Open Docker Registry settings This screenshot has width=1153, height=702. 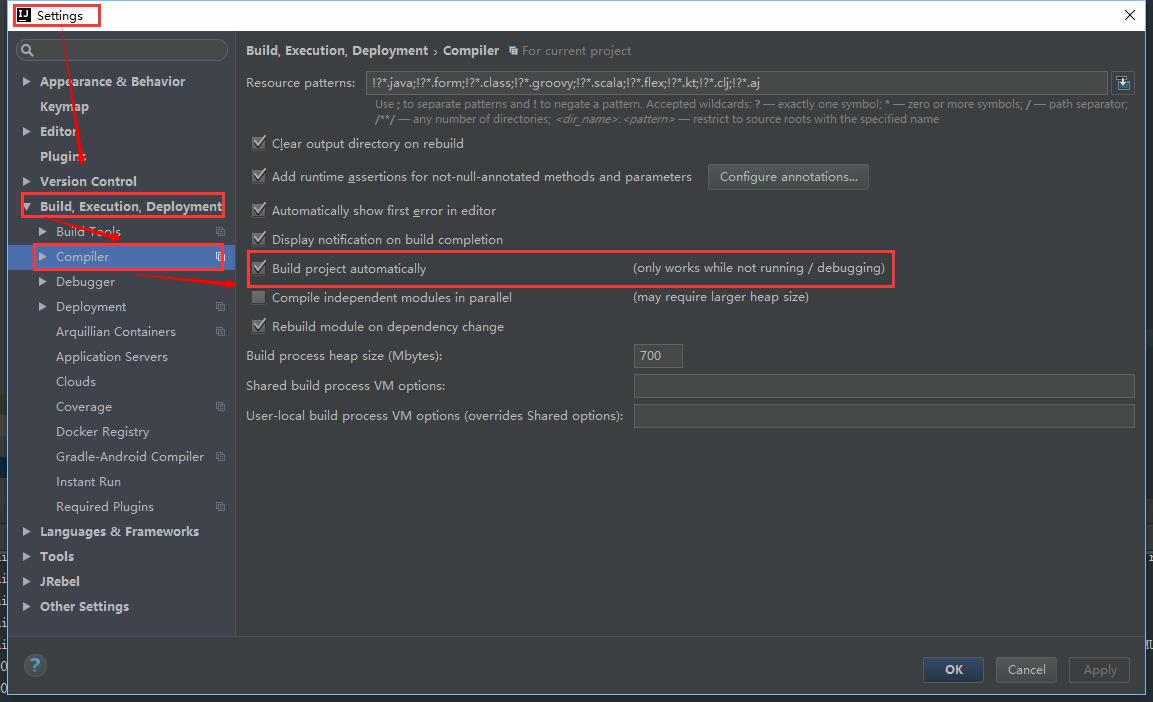coord(102,431)
